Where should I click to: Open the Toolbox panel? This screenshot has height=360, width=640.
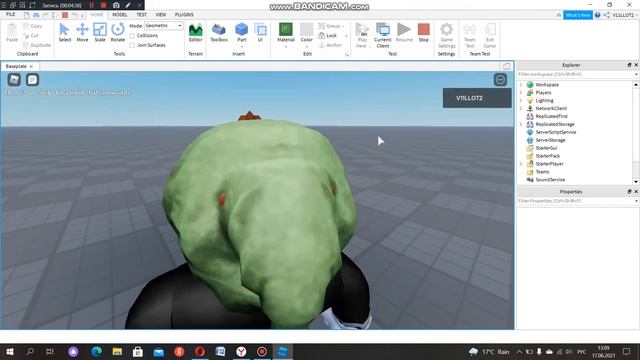click(x=219, y=33)
